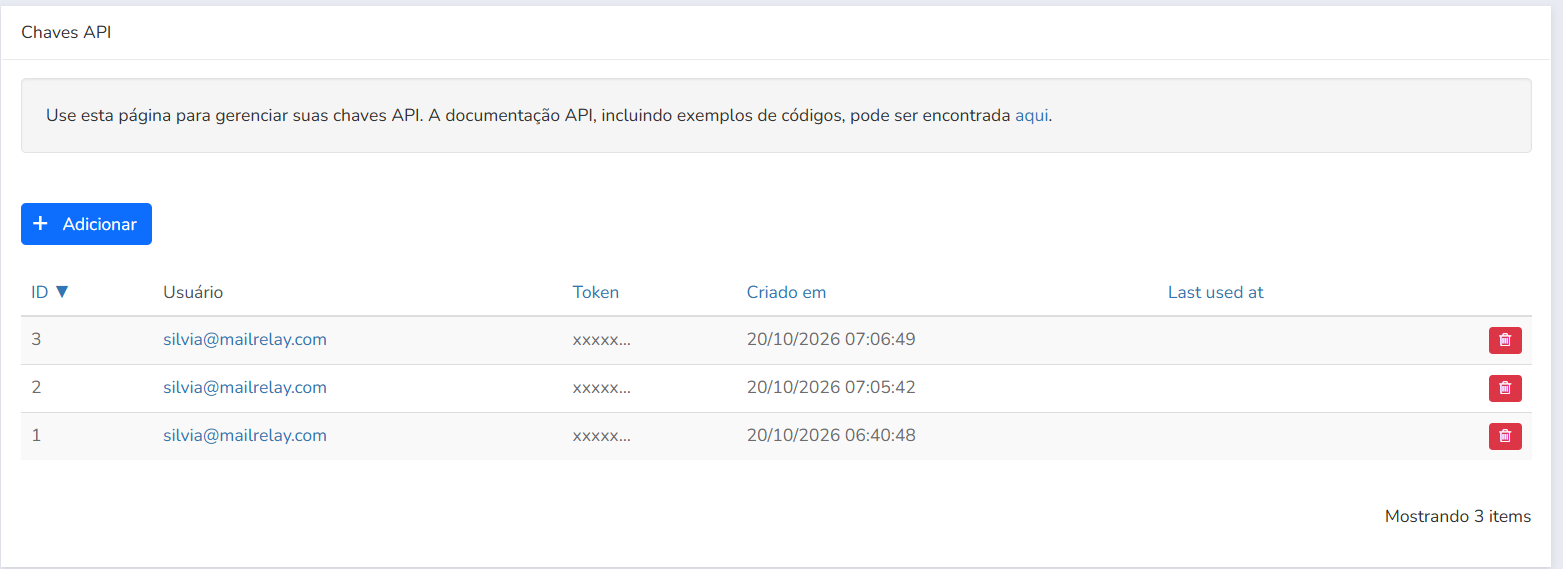
Task: Delete the API key with ID 1
Action: (1505, 436)
